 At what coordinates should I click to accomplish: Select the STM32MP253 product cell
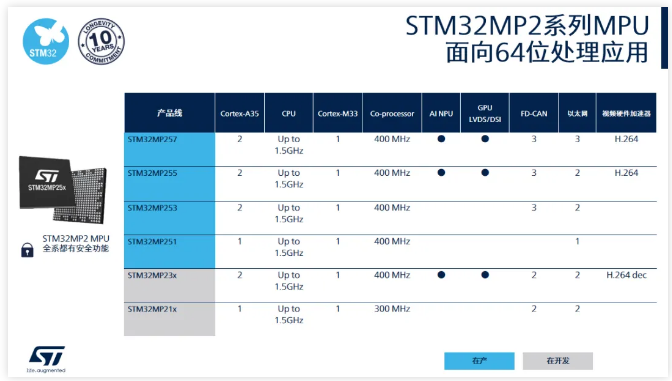(170, 218)
